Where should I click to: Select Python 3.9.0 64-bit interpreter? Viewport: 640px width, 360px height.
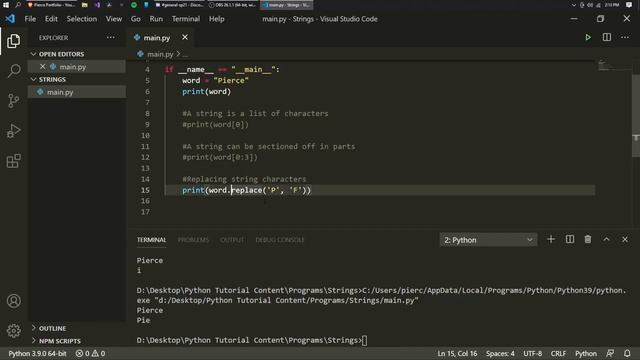(x=37, y=353)
